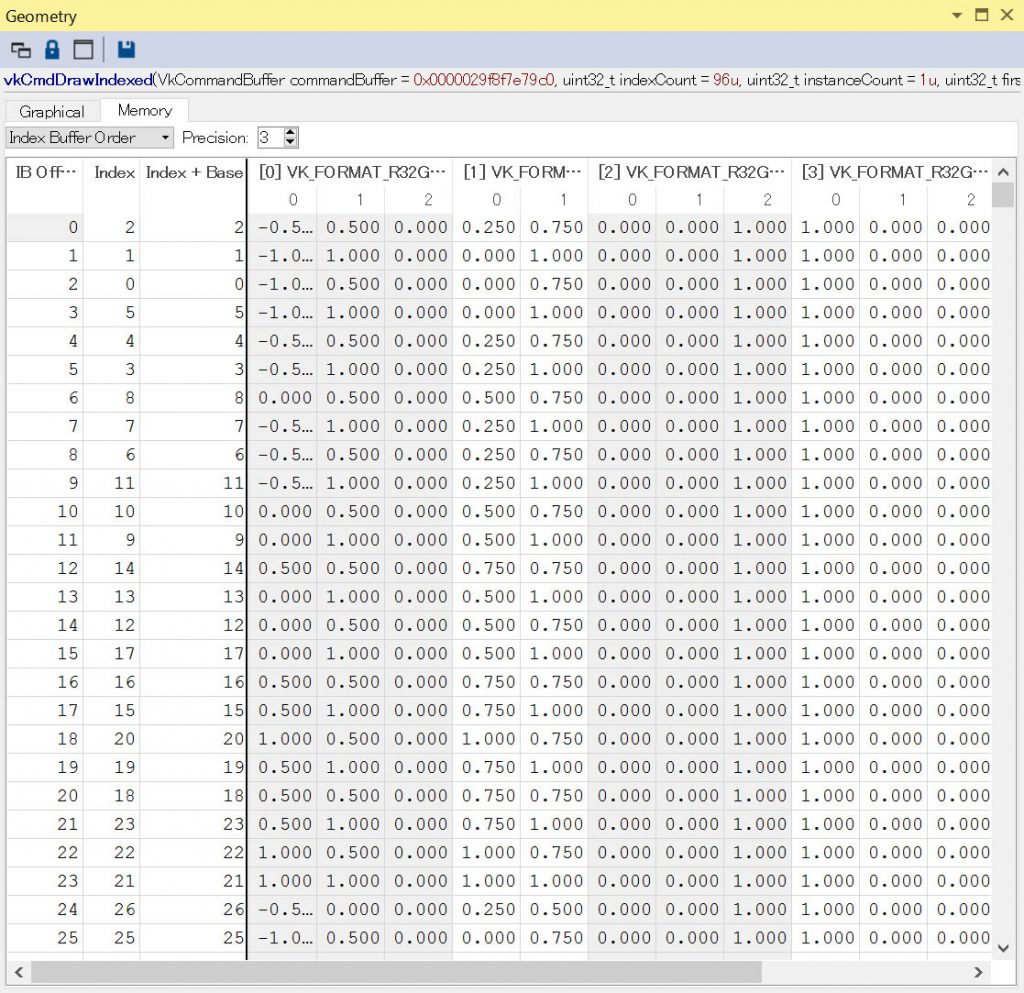Click IB offset 12 row header cell
Viewport: 1024px width, 993px height.
click(x=45, y=568)
